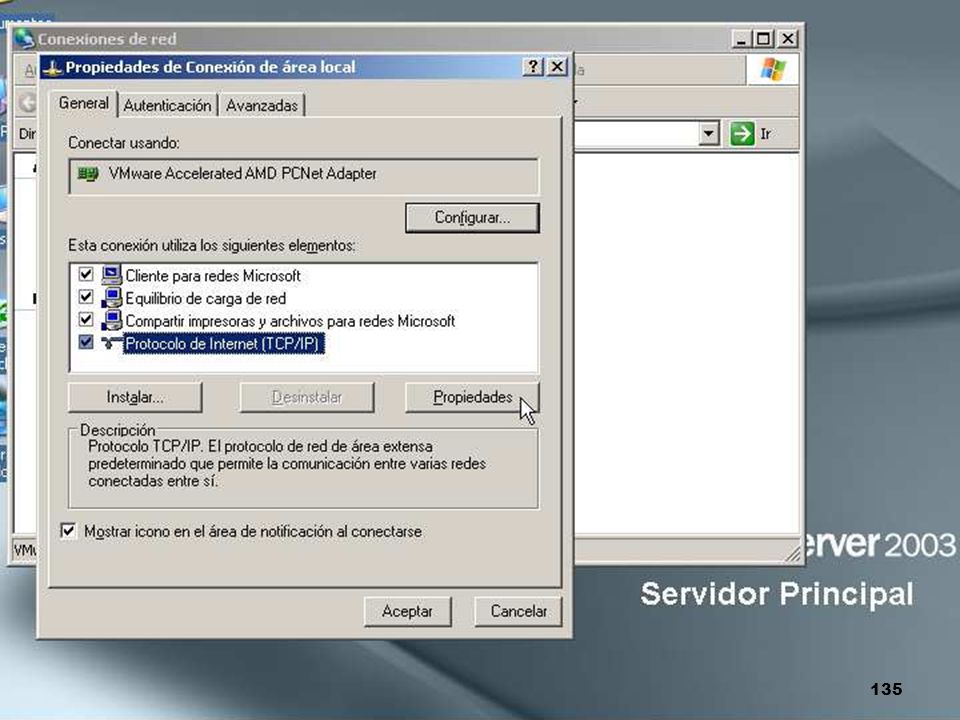The width and height of the screenshot is (960, 720).
Task: Click the Cliente para redes Microsoft icon
Action: click(x=111, y=276)
